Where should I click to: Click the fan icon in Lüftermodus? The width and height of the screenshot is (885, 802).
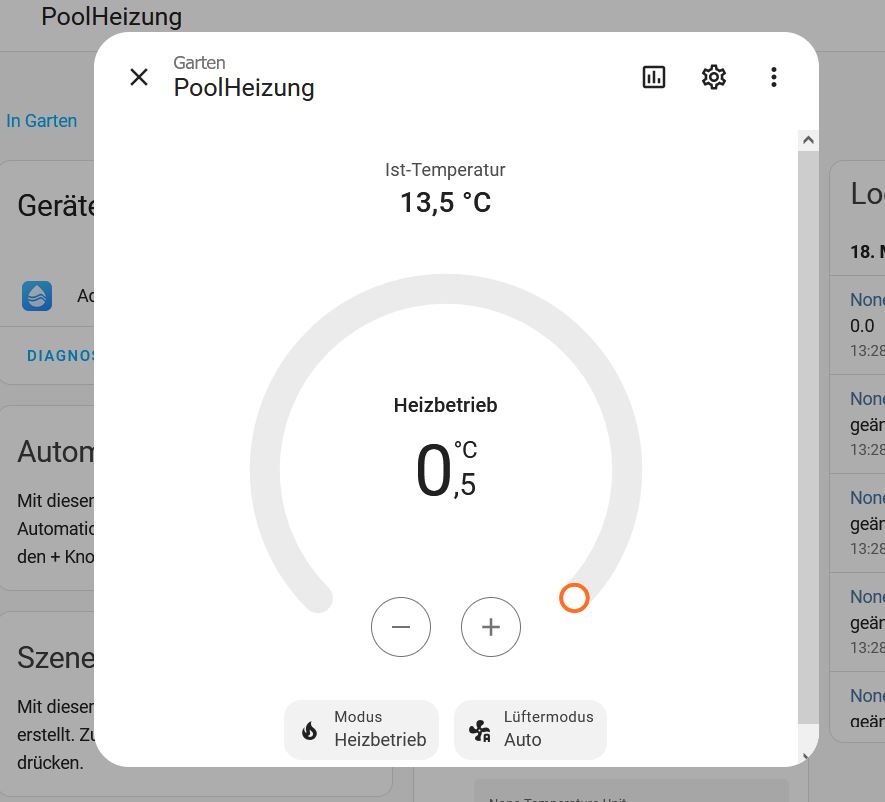click(x=480, y=730)
